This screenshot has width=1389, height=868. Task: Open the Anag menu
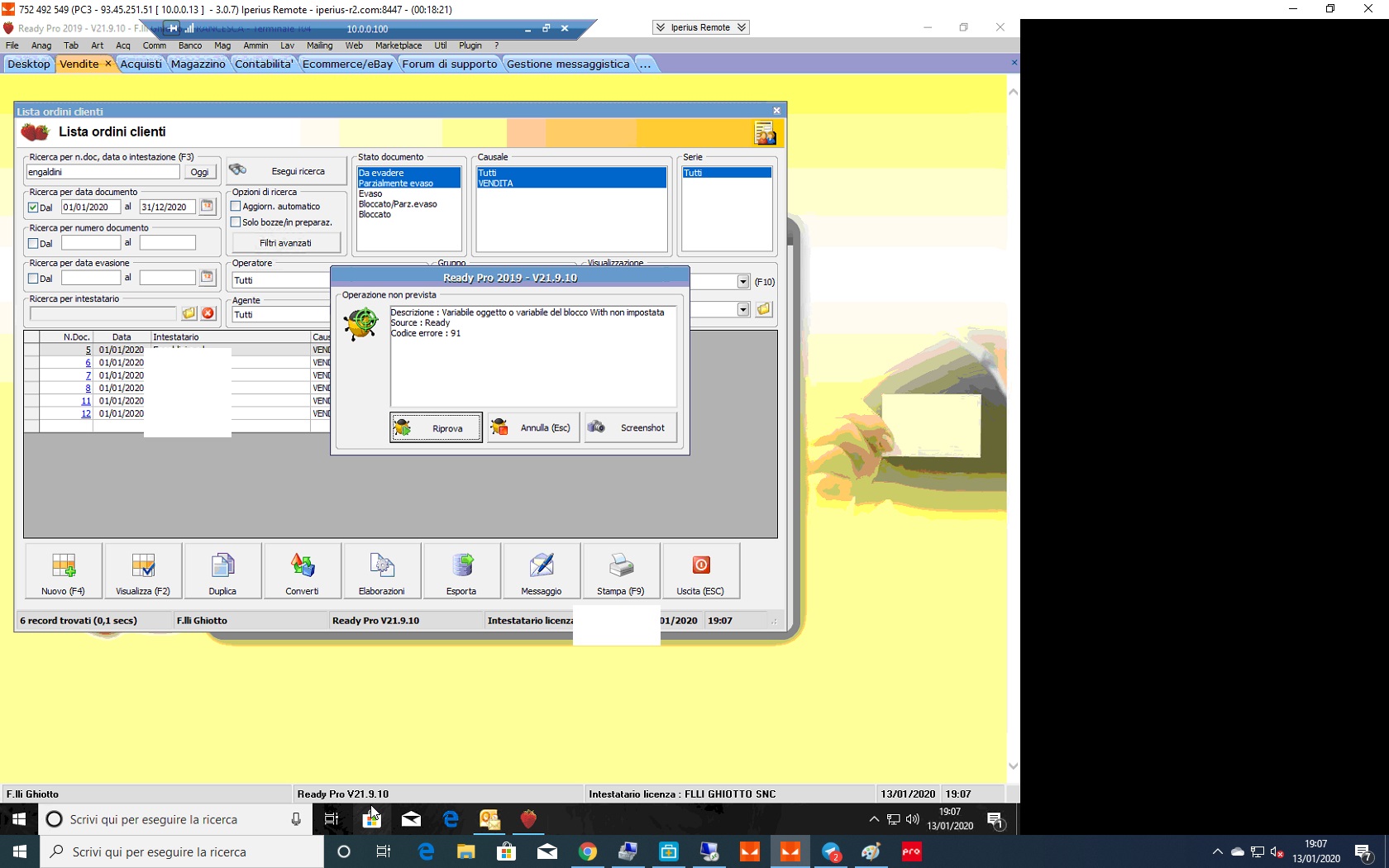[x=41, y=45]
